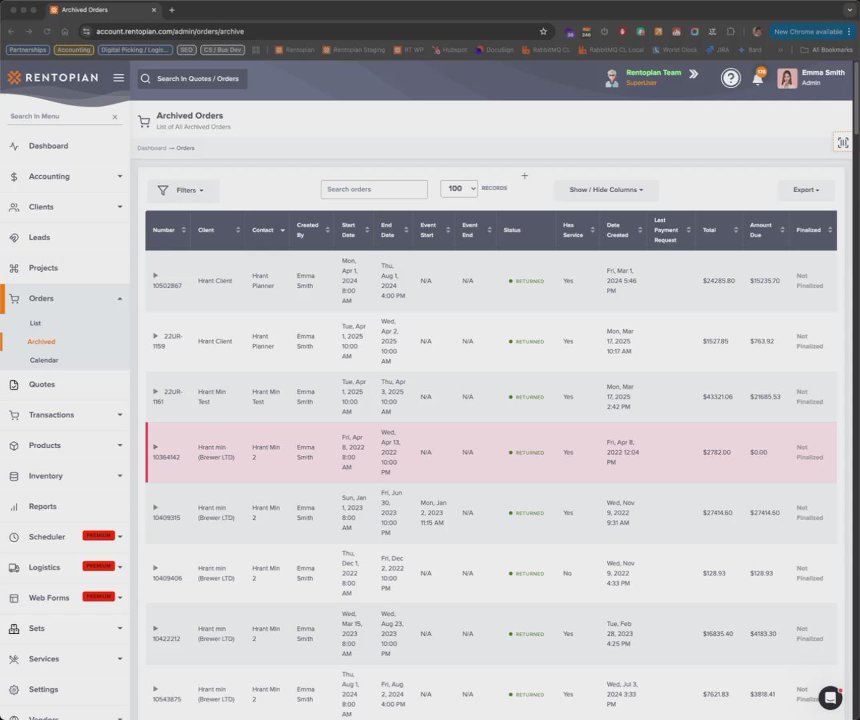This screenshot has height=720, width=860.
Task: Open the Accounting bookmark in bookmarks bar
Action: 73,50
